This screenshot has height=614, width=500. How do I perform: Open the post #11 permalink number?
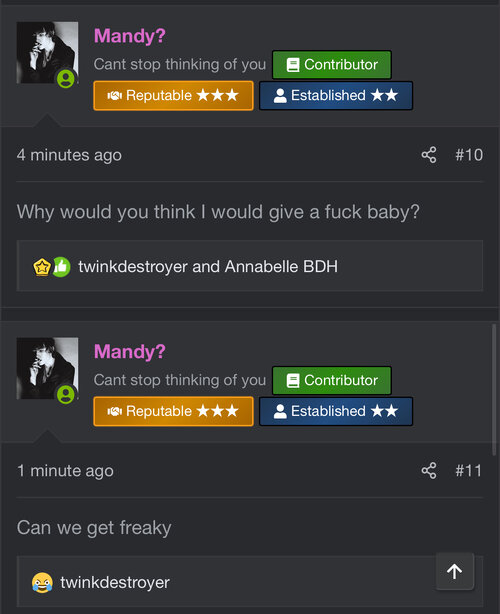tap(468, 470)
